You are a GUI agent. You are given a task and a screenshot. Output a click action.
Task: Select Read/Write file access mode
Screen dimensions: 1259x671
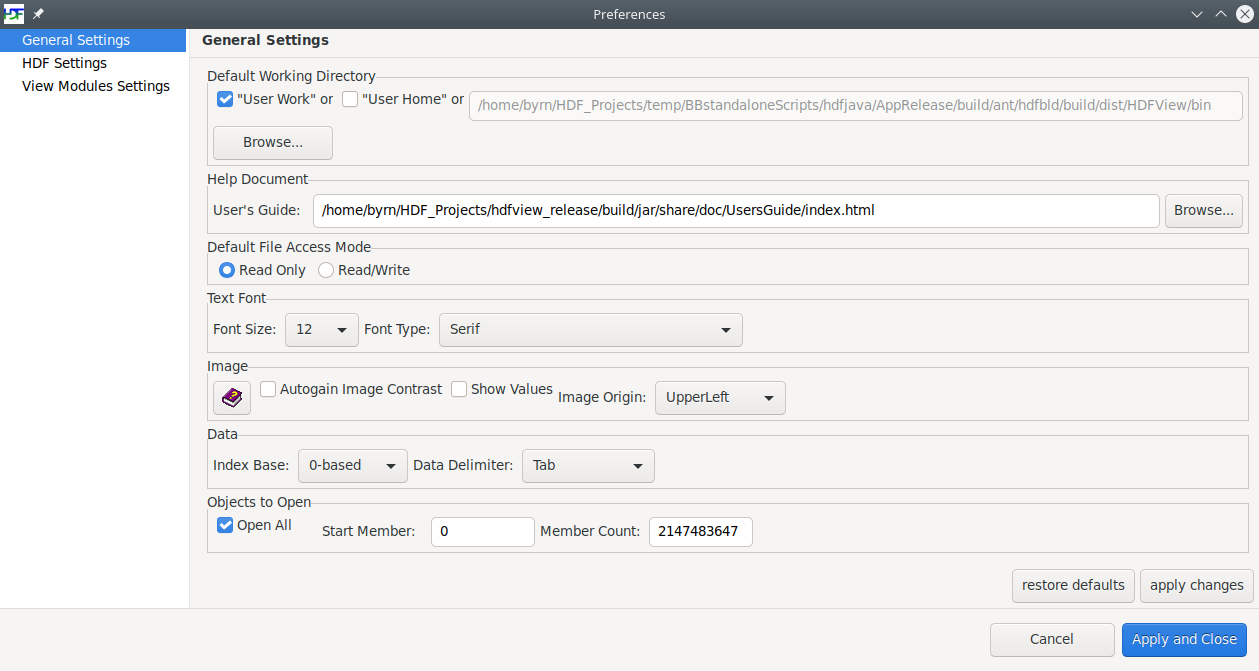point(326,270)
